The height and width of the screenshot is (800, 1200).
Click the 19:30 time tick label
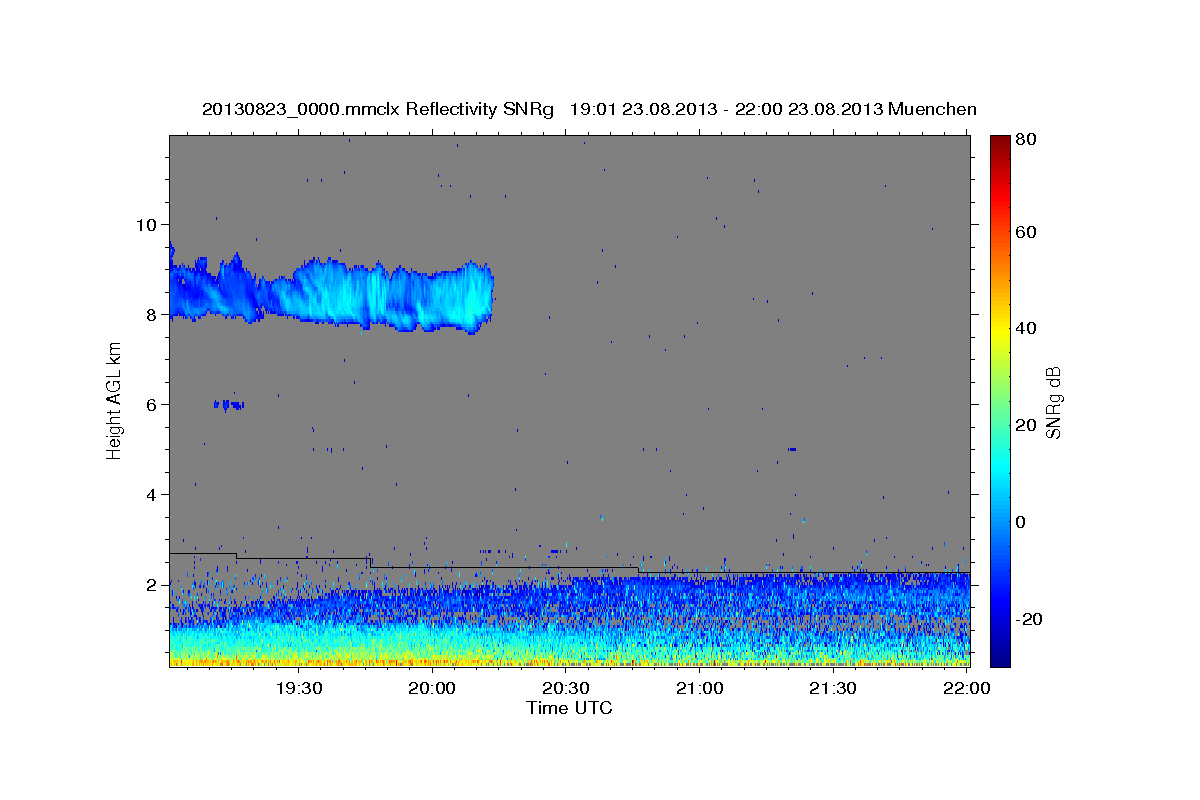tap(298, 689)
